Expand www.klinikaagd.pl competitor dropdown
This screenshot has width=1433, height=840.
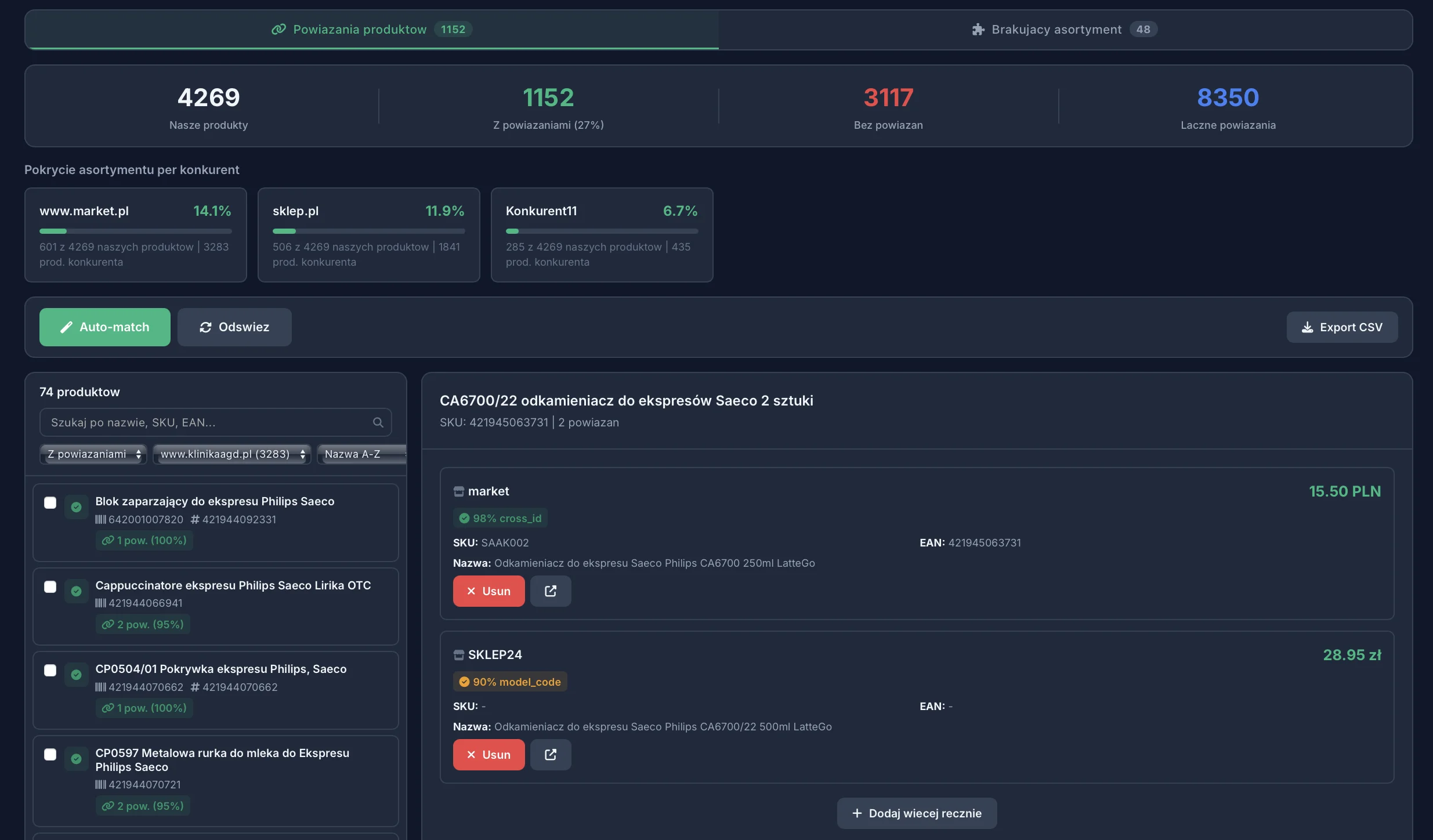coord(232,454)
